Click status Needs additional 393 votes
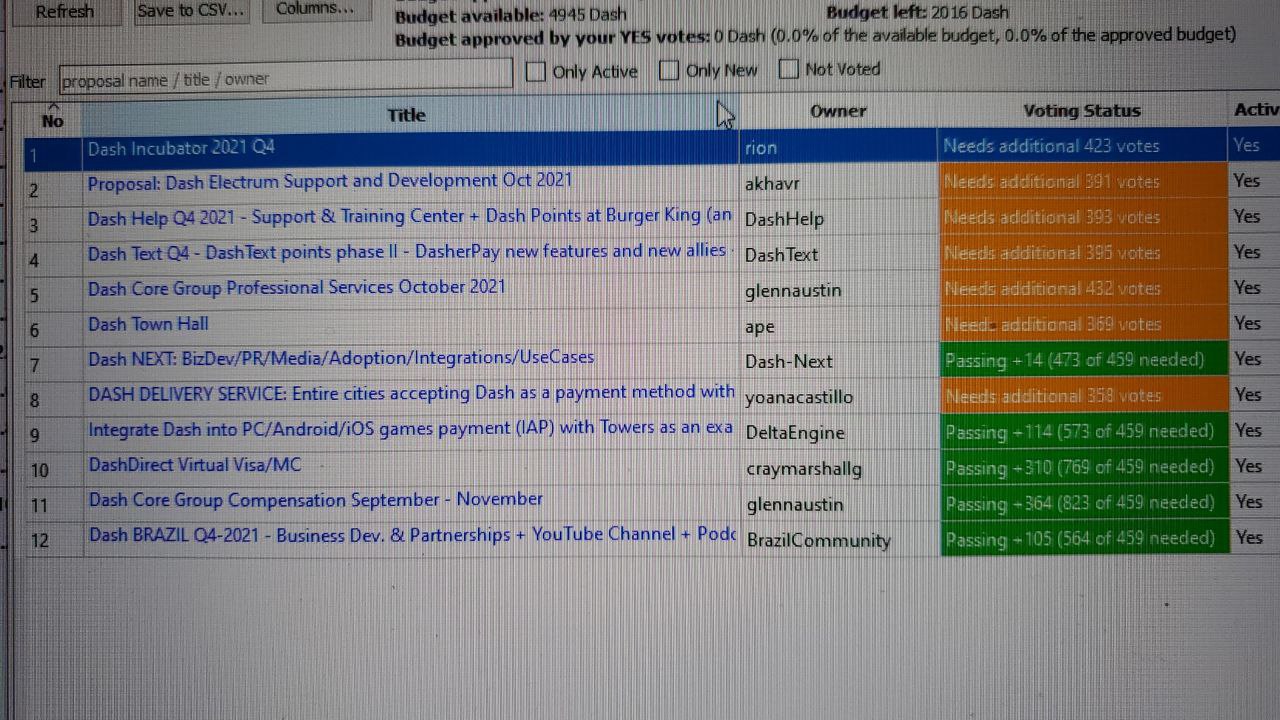Image resolution: width=1280 pixels, height=720 pixels. point(1083,217)
